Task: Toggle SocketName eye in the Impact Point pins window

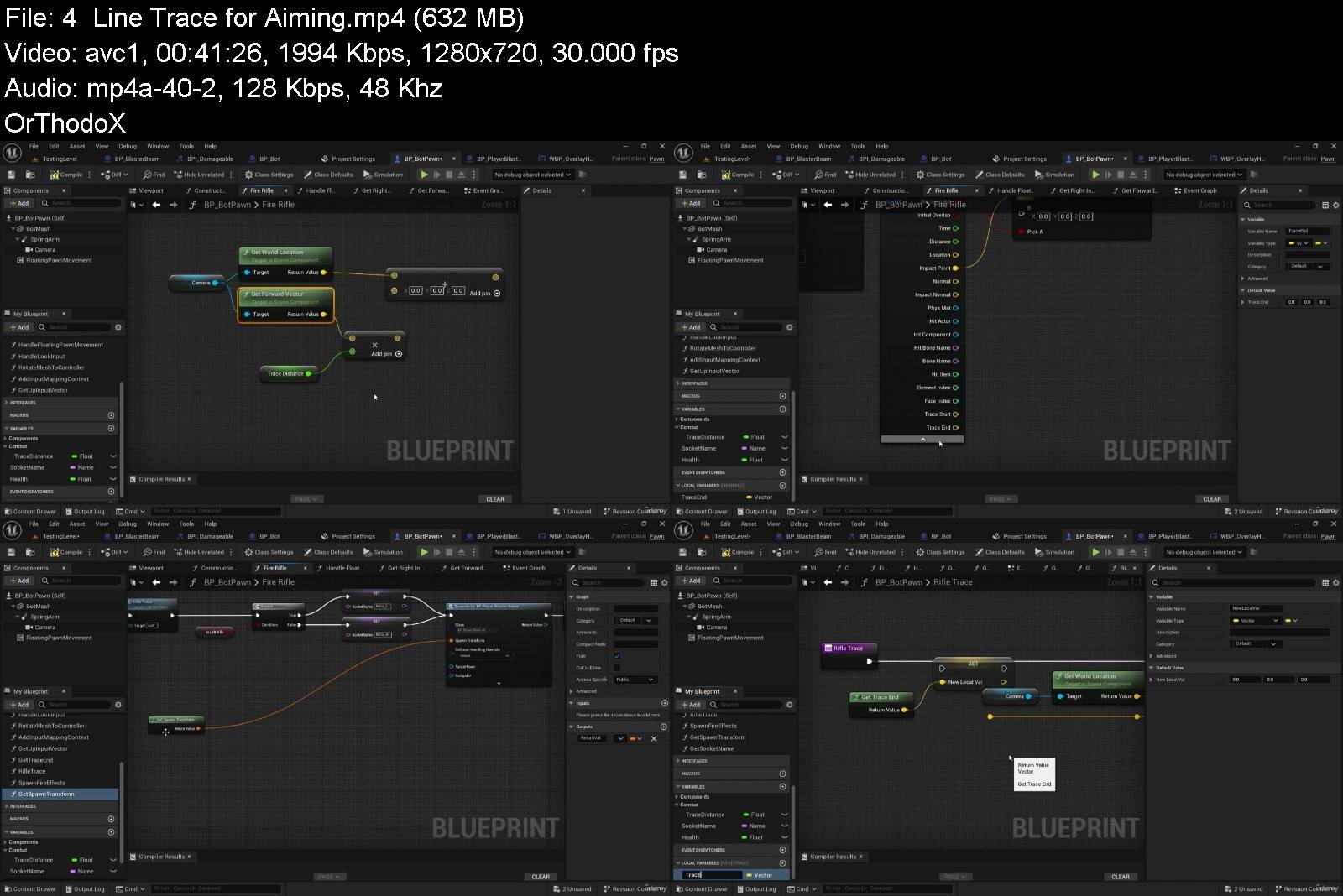Action: pos(784,448)
